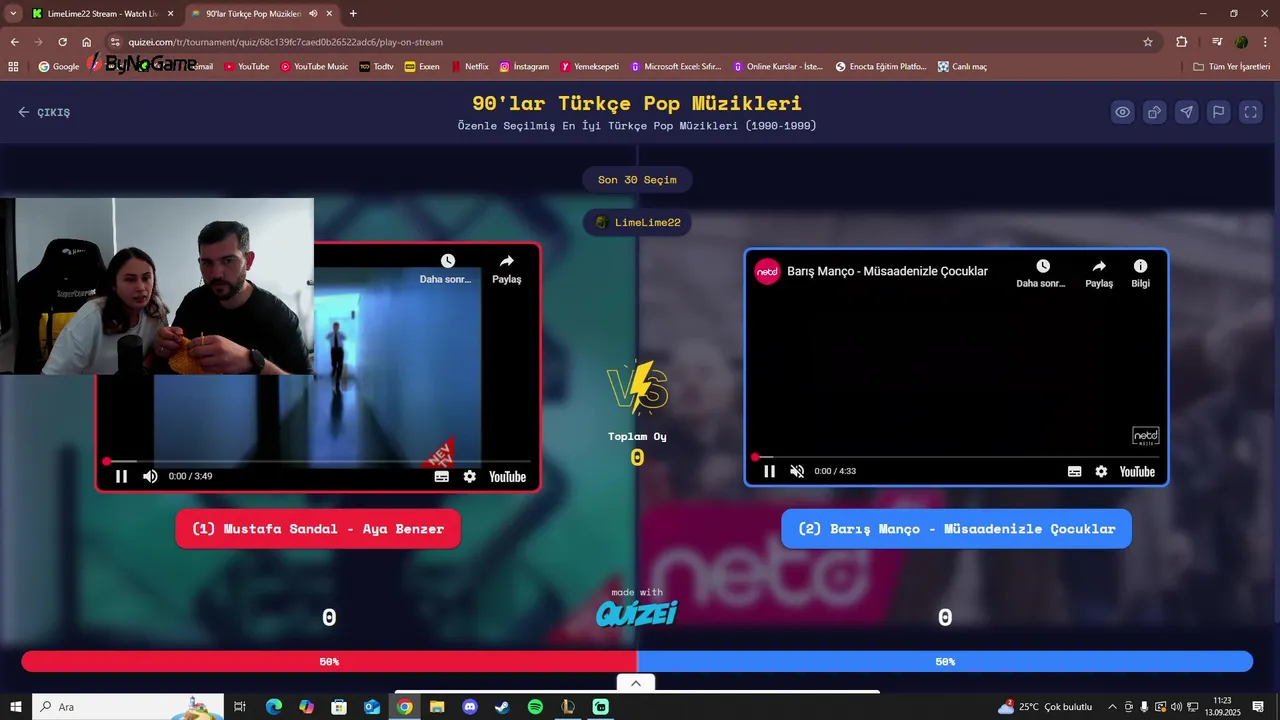The width and height of the screenshot is (1280, 720).
Task: Click Paylaş icon on Barış Manço video
Action: point(1099,266)
